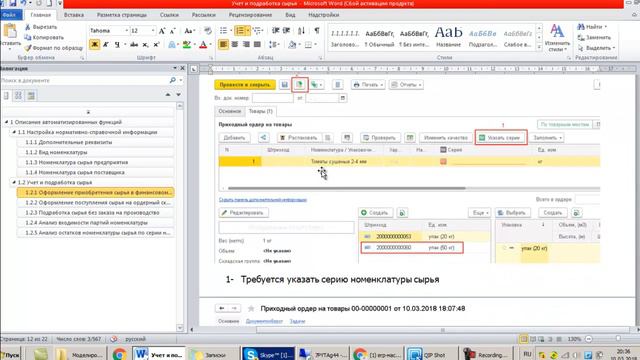Open the Пуск (Start) button
640x360 pixels.
10,355
